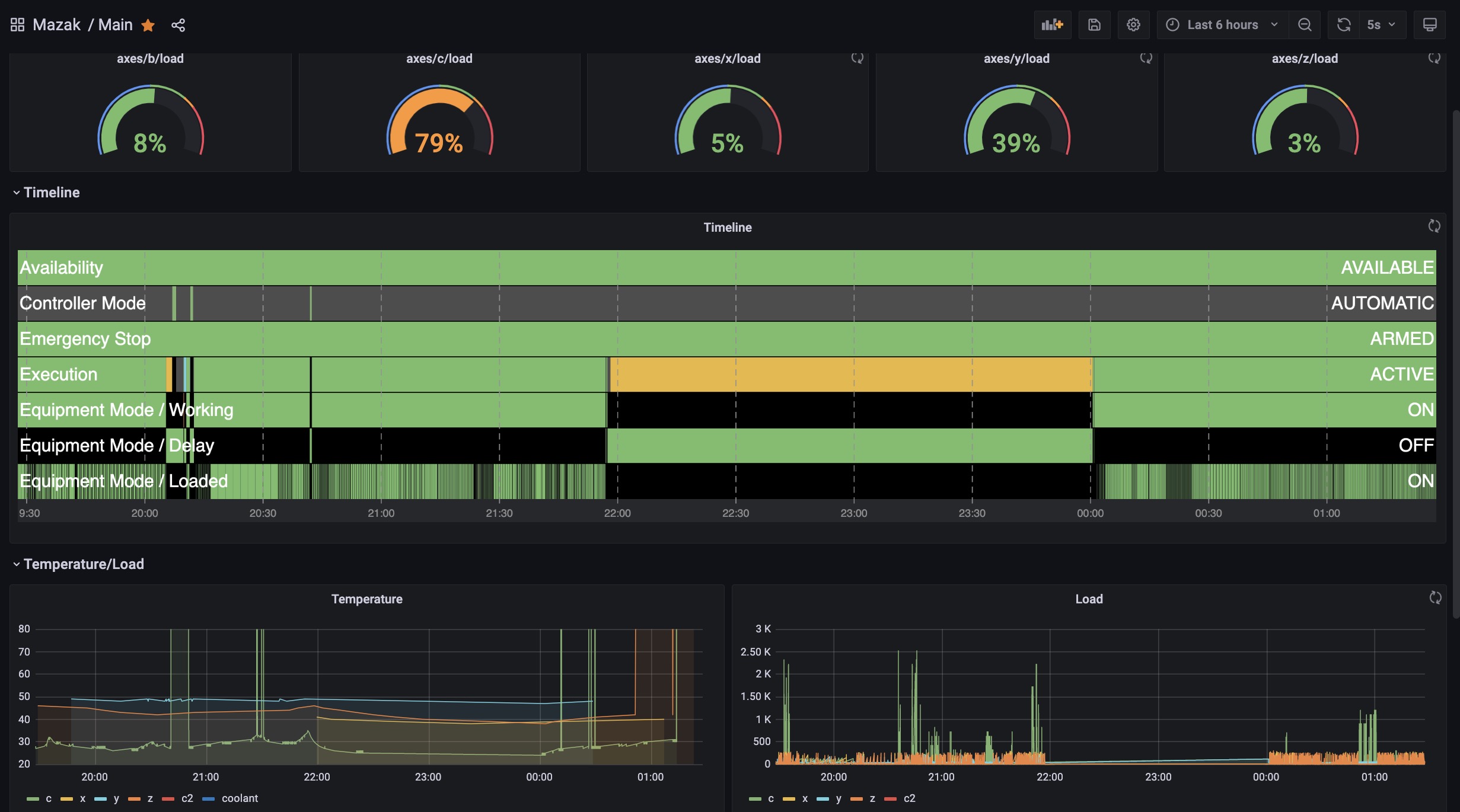Collapse the Timeline row section
The width and height of the screenshot is (1460, 812).
pos(52,193)
